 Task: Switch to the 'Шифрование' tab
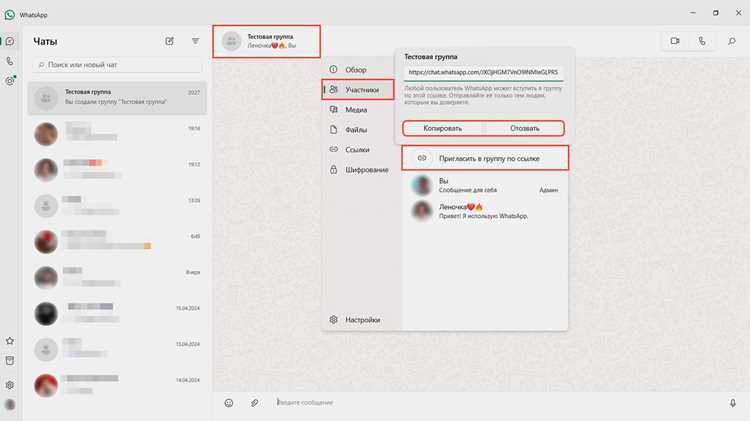click(x=359, y=170)
